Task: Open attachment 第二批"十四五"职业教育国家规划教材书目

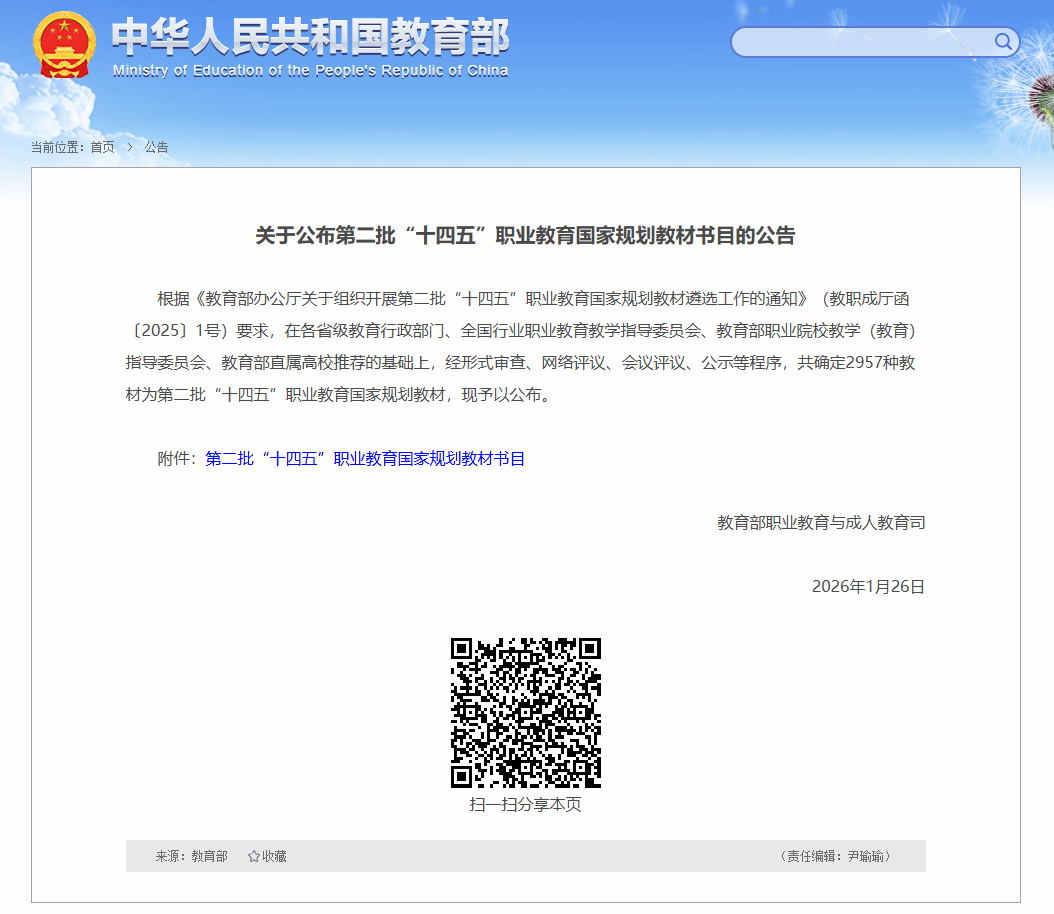Action: (x=365, y=459)
